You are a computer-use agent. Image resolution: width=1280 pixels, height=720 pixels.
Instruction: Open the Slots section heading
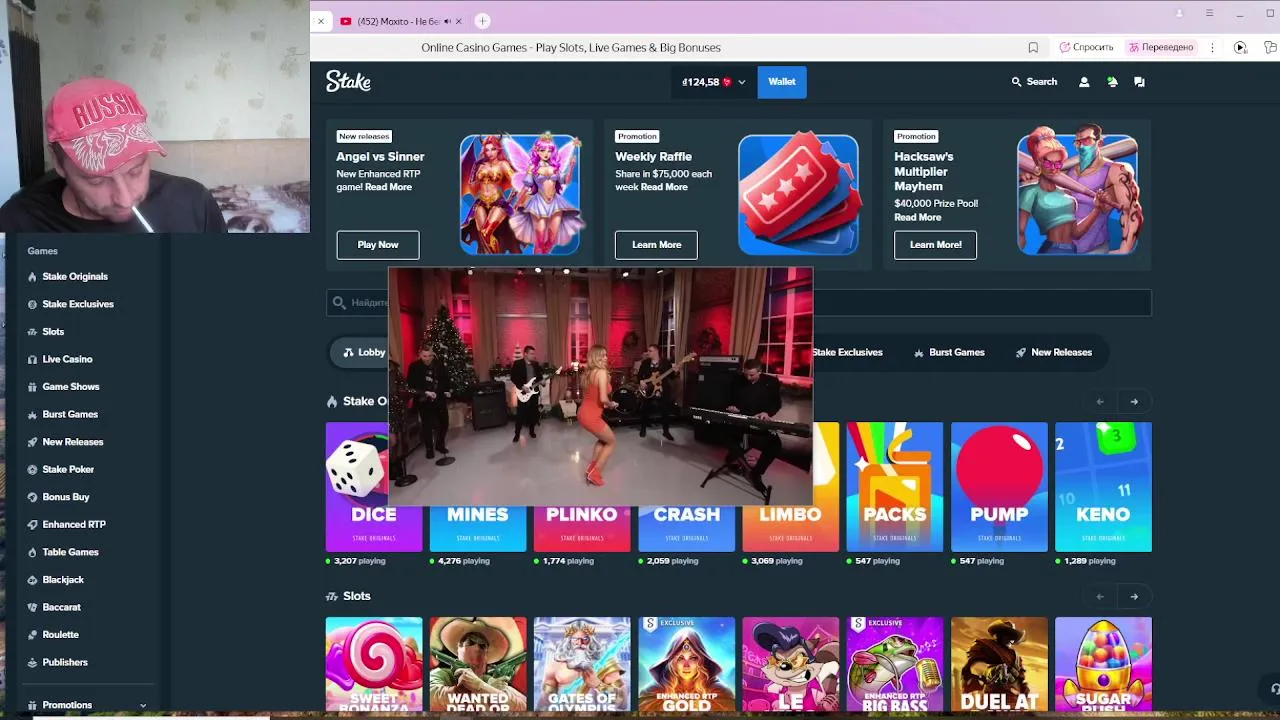pos(356,596)
